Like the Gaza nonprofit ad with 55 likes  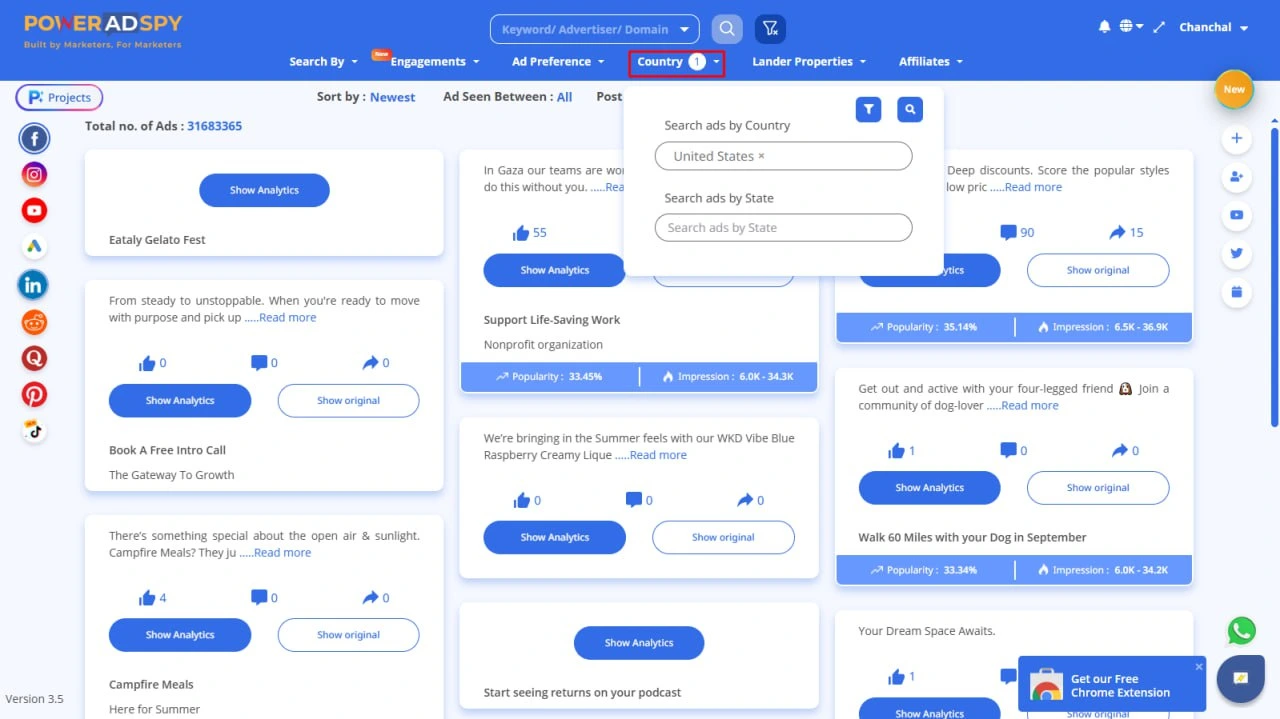[520, 233]
